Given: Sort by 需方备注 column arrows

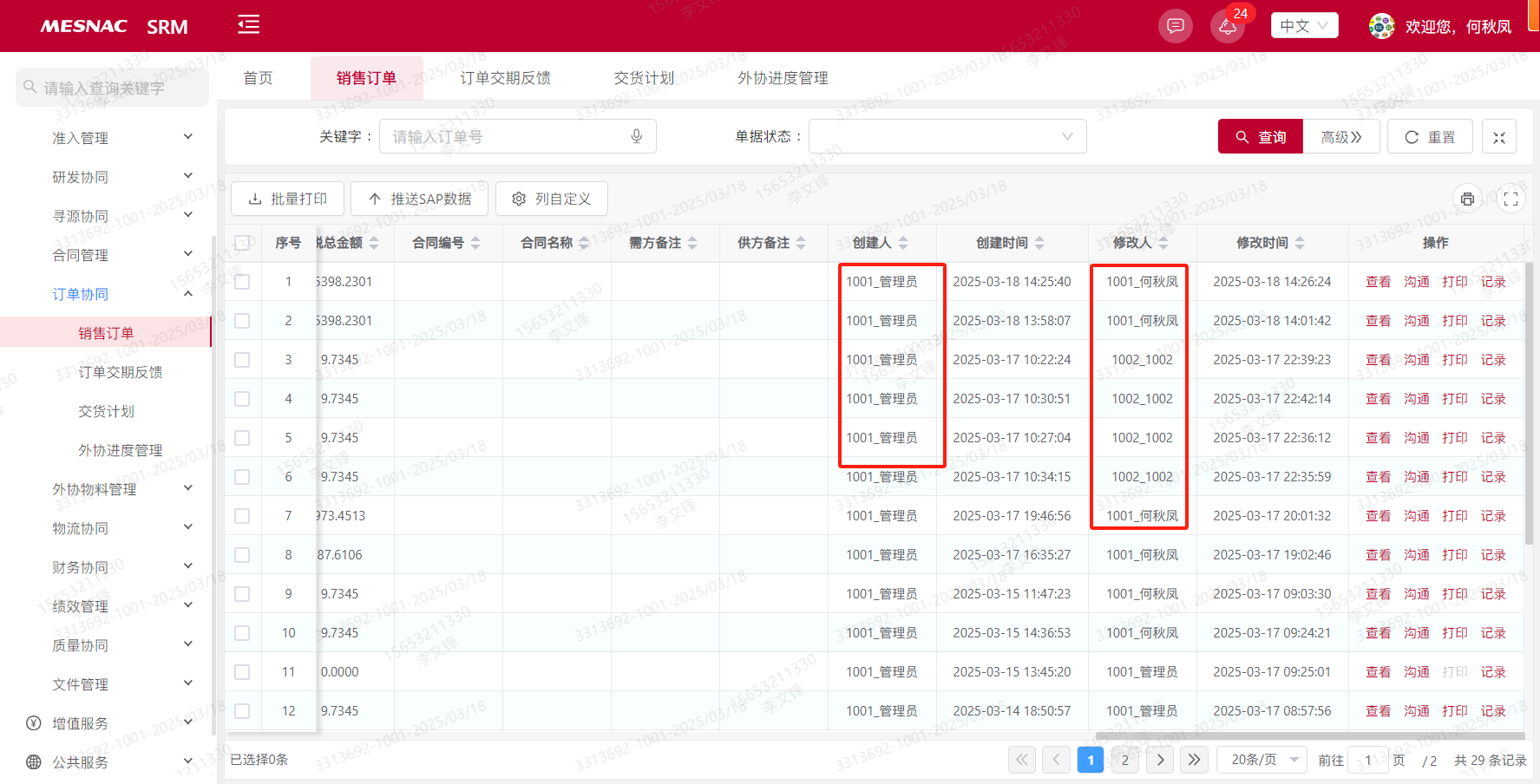Looking at the screenshot, I should tap(692, 243).
